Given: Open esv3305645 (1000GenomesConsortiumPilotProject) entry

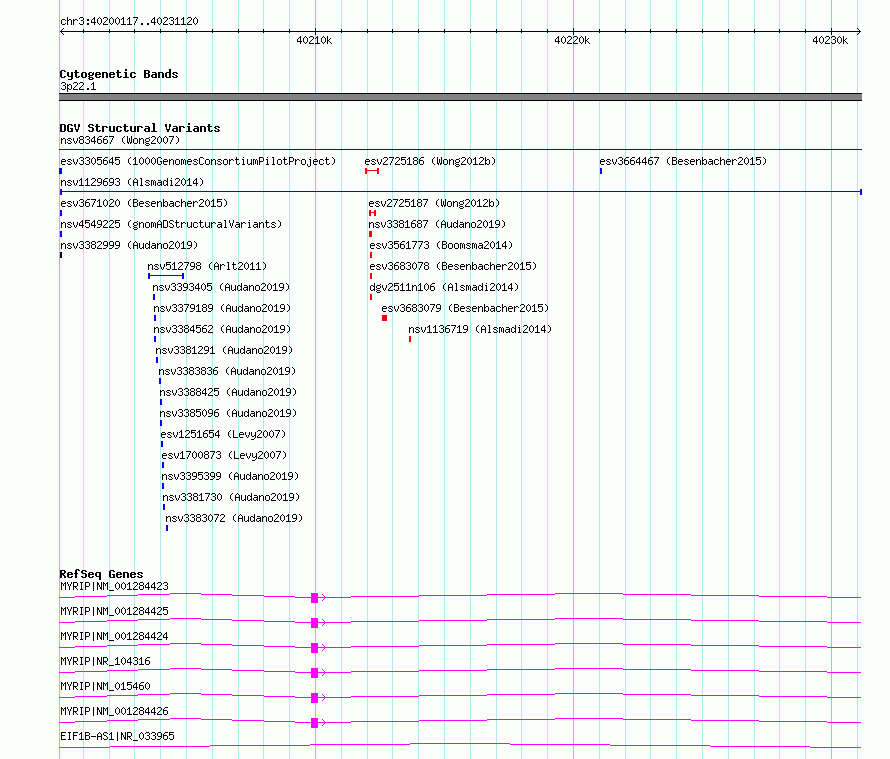Looking at the screenshot, I should pos(198,161).
